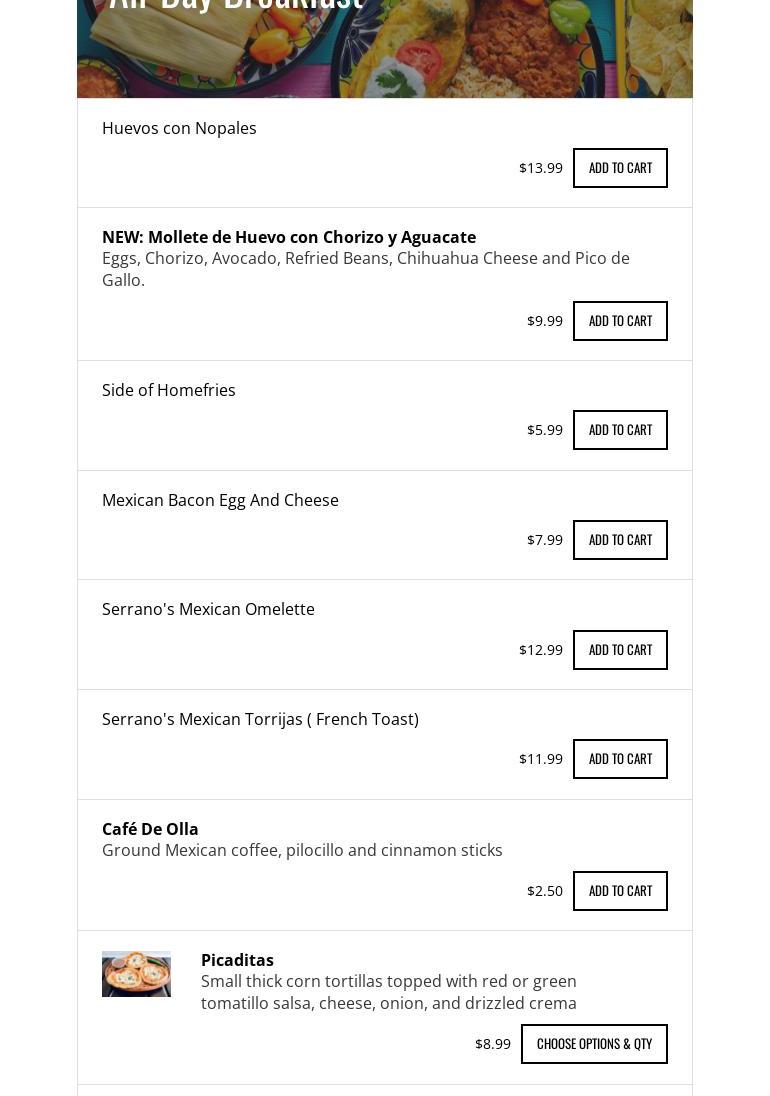
Task: Select Serrano's Mexican Torrijas French Toast title
Action: [x=260, y=719]
